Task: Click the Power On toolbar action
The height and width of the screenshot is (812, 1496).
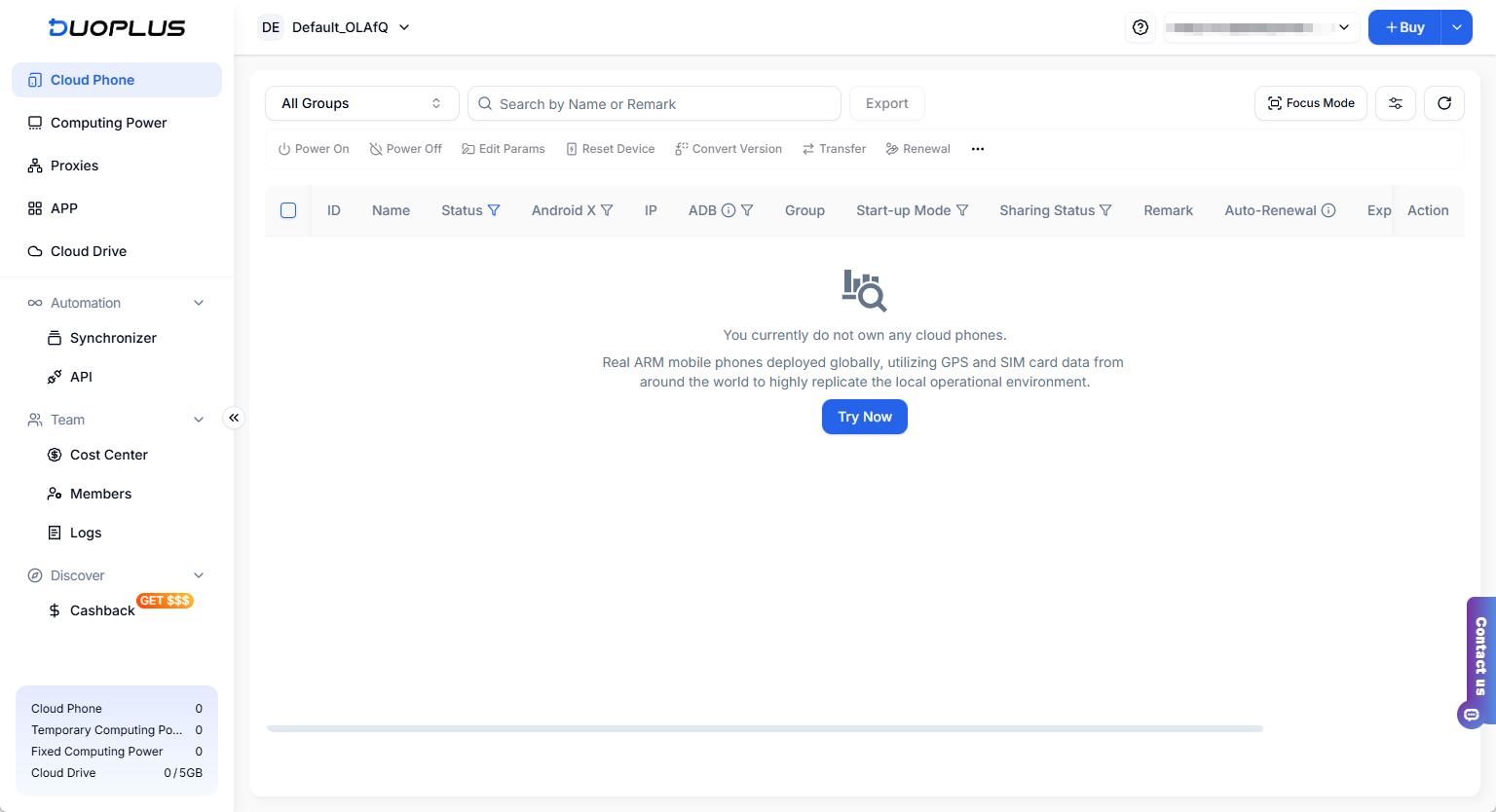Action: (x=313, y=148)
